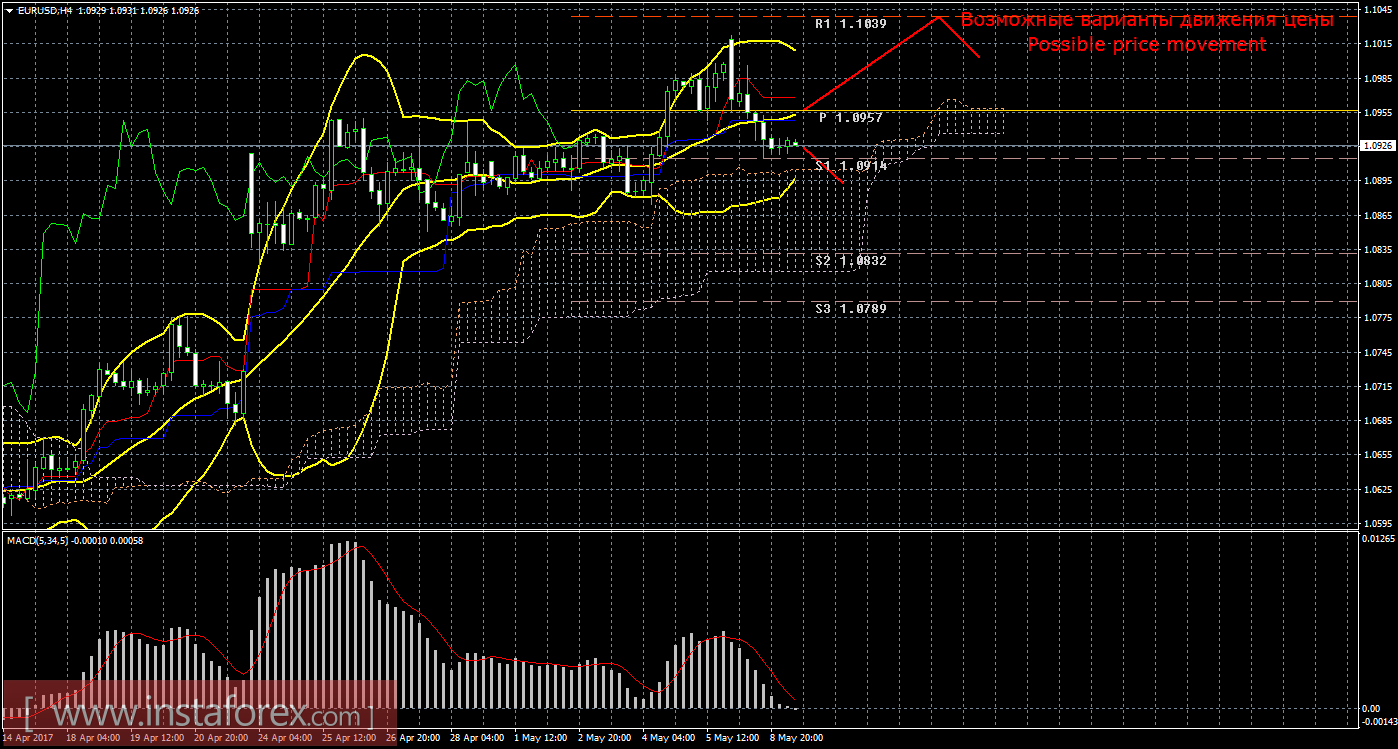1398x749 pixels.
Task: Click the P 1.0957 pivot label
Action: point(851,118)
